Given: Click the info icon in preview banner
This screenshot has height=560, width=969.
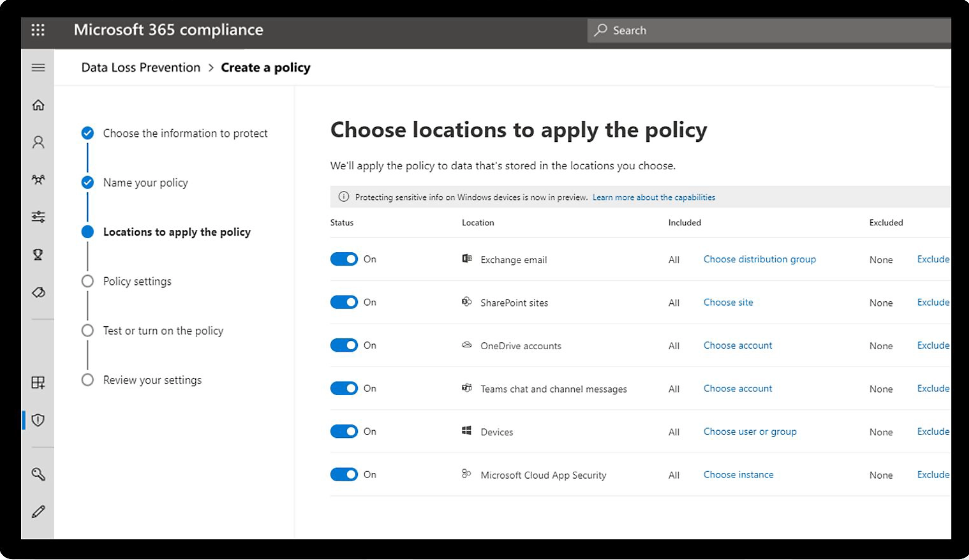Looking at the screenshot, I should click(344, 197).
